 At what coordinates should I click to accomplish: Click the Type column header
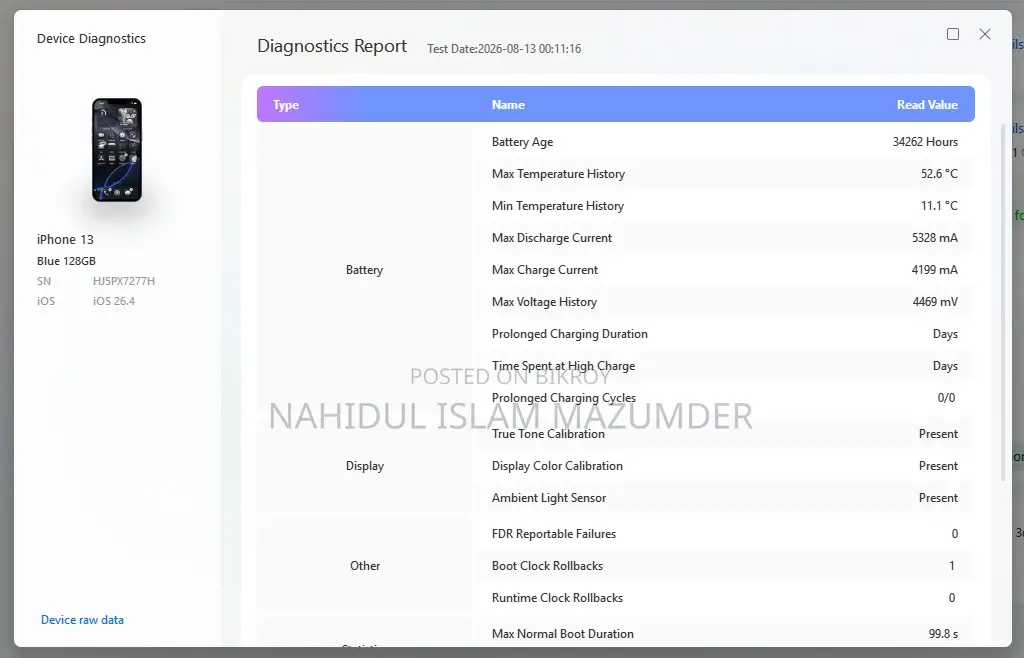tap(285, 104)
